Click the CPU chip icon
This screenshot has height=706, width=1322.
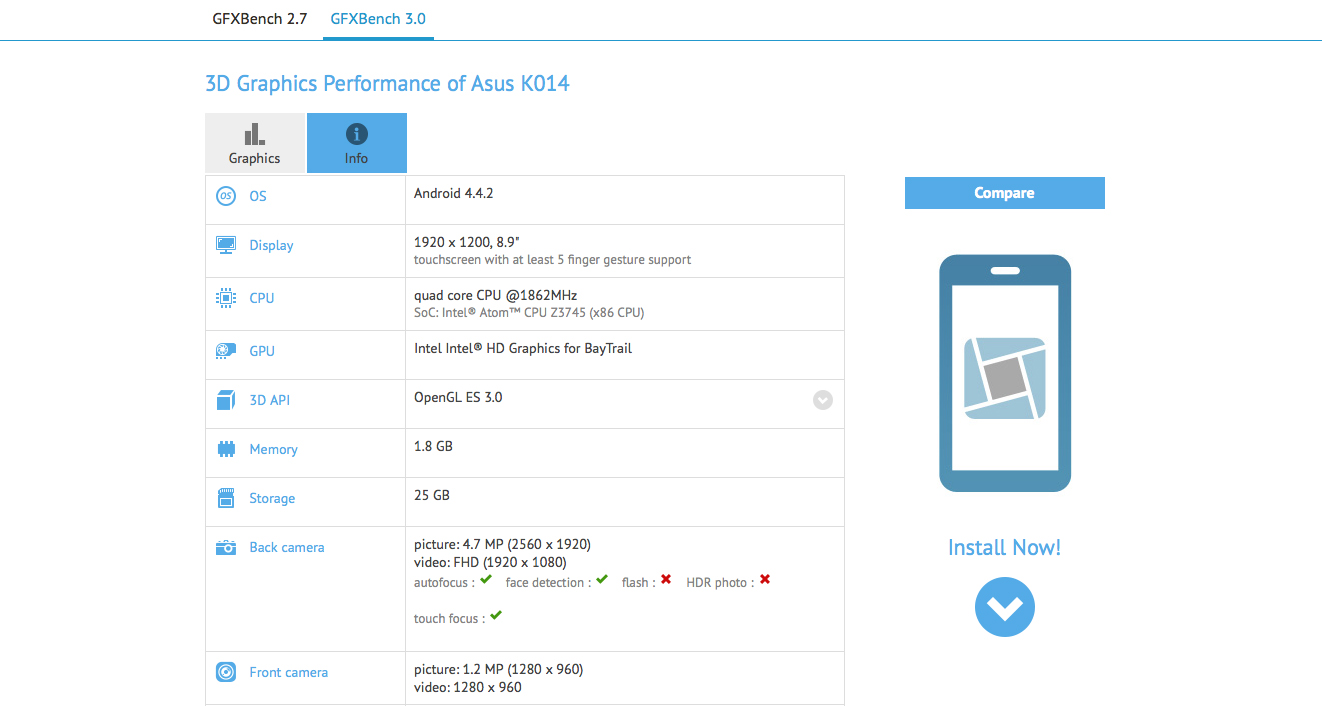click(226, 298)
